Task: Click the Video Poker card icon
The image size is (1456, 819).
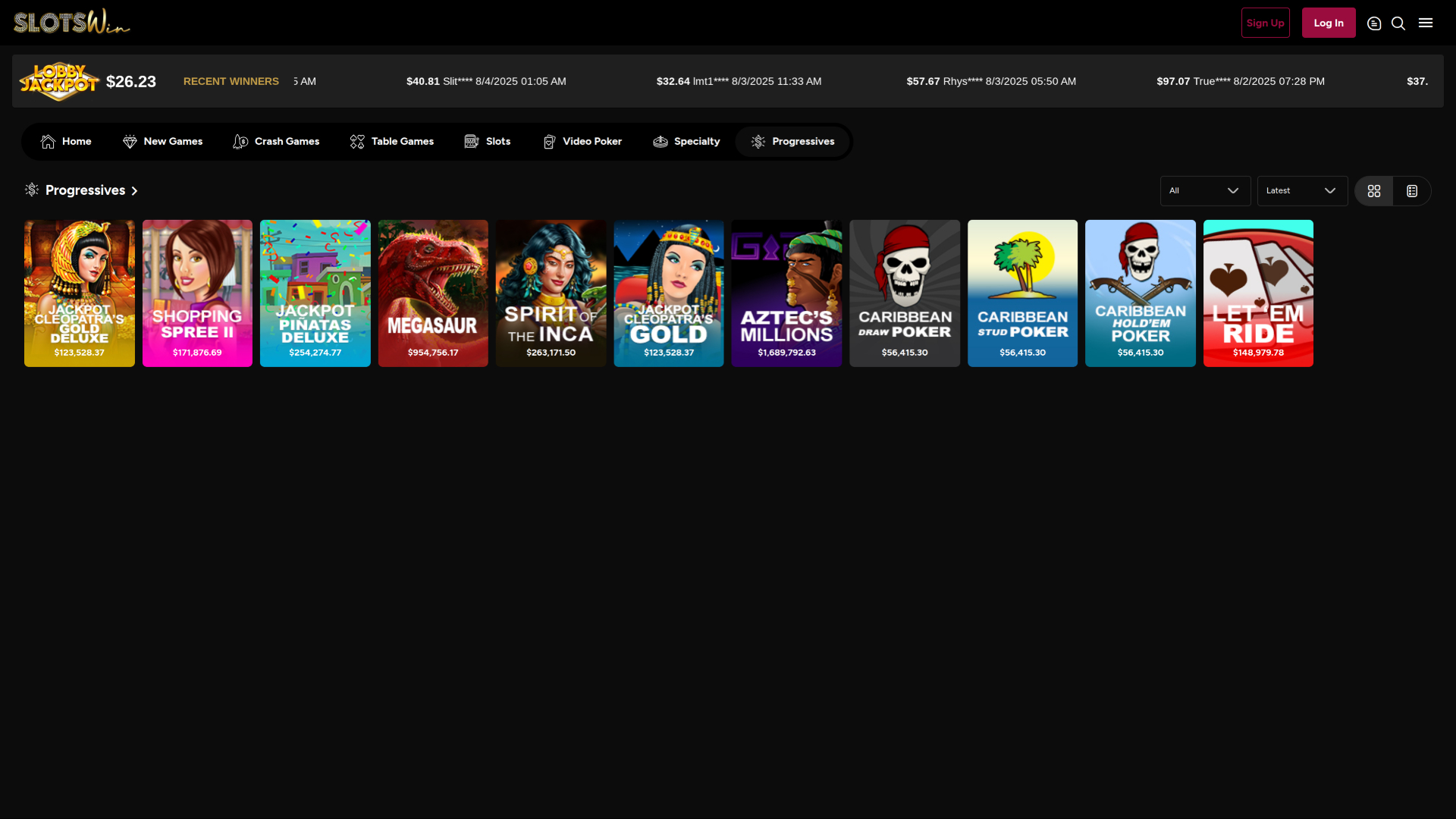Action: [x=548, y=141]
